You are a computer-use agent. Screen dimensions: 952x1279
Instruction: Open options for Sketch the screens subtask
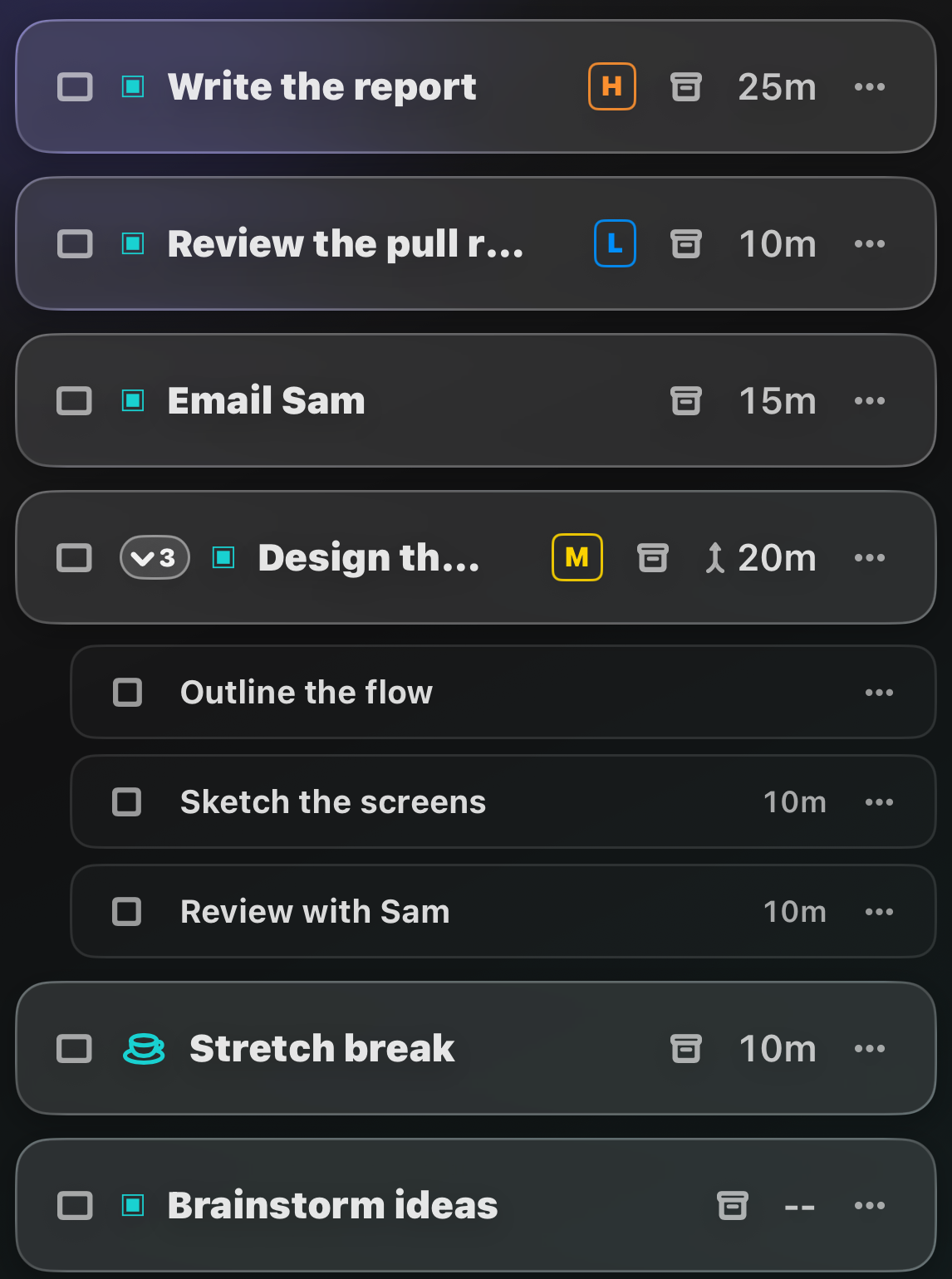pos(879,801)
